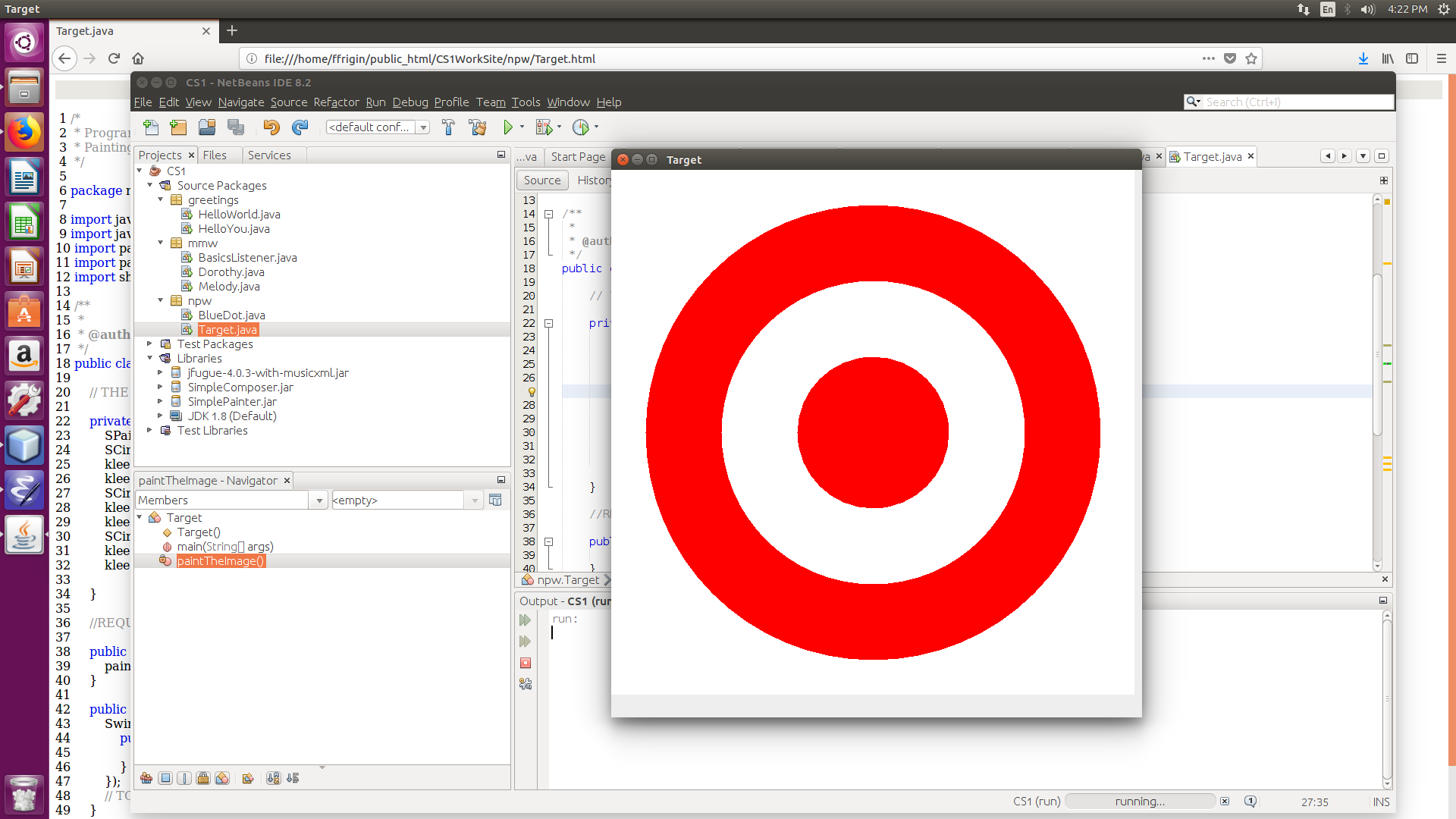The height and width of the screenshot is (819, 1456).
Task: Collapse the mmw package node
Action: 161,243
